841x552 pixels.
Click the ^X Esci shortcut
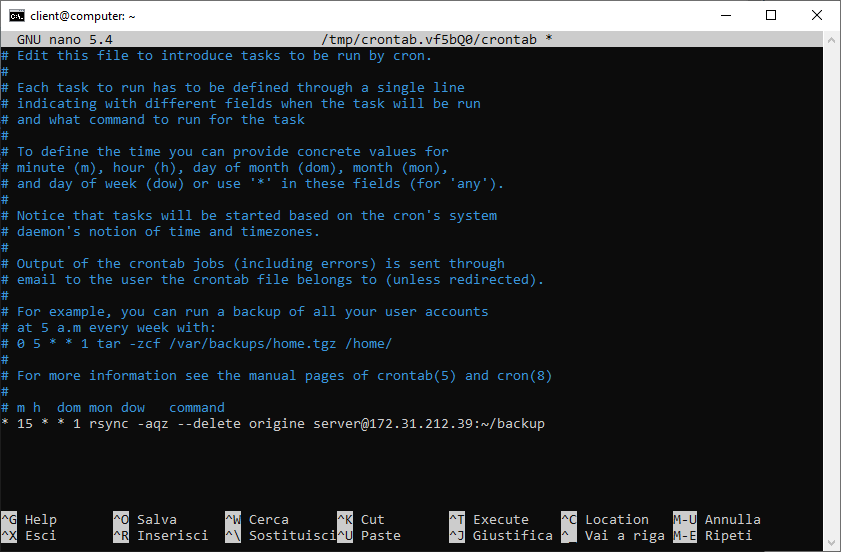(x=29, y=535)
